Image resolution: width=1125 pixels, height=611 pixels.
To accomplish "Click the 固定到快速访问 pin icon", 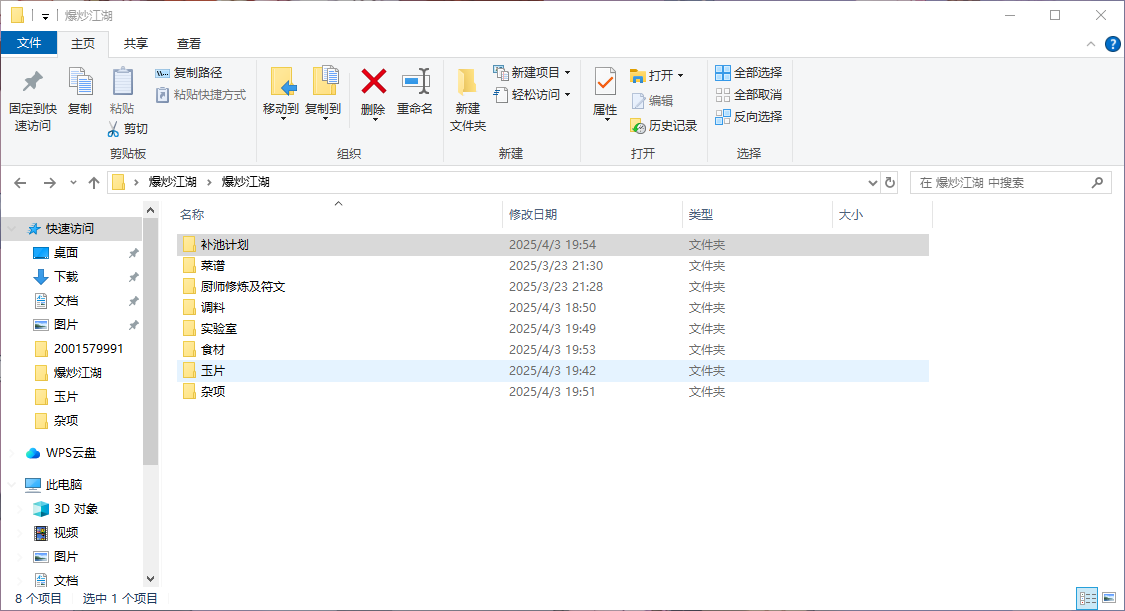I will (x=32, y=82).
